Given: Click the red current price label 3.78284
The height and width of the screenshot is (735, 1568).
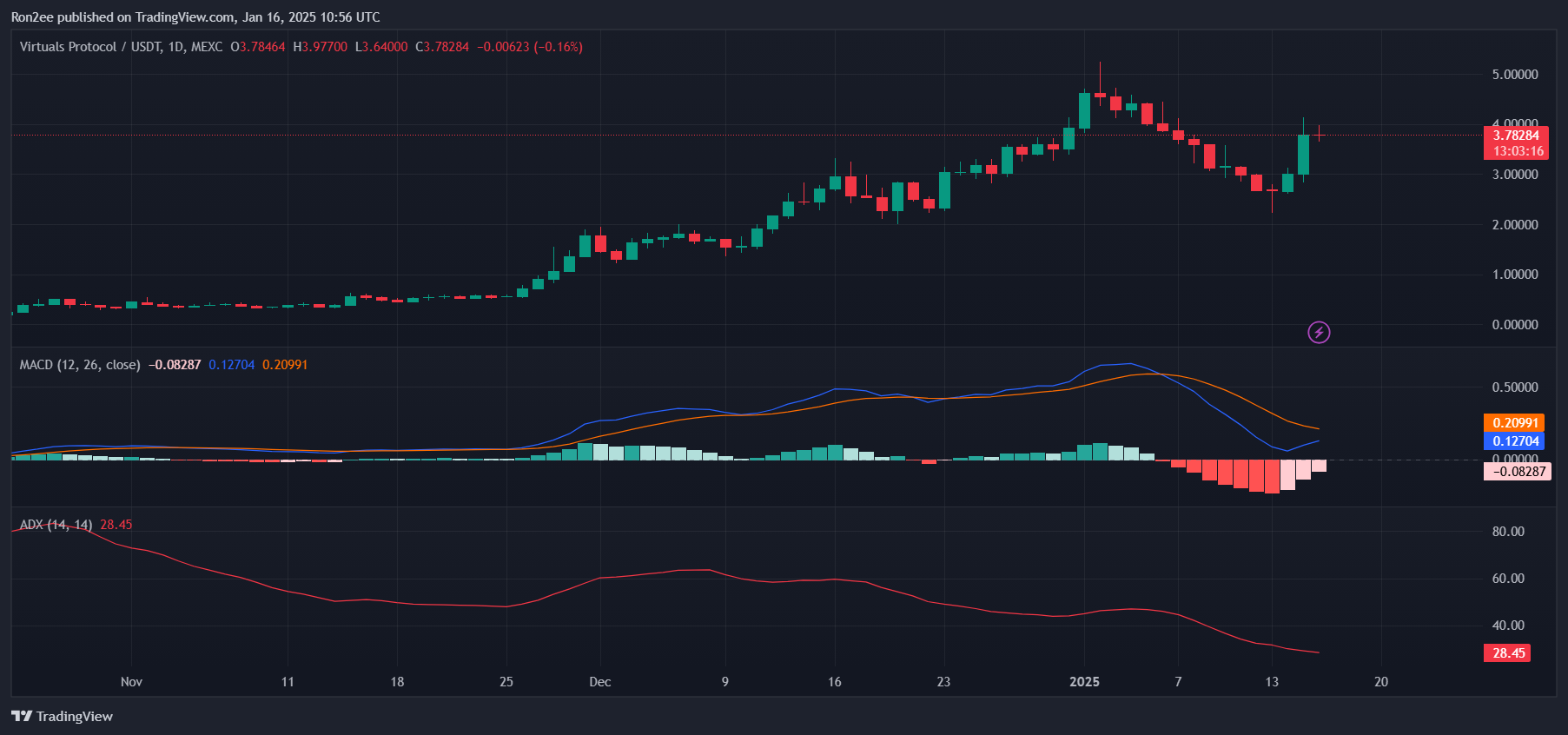Looking at the screenshot, I should pyautogui.click(x=1516, y=136).
